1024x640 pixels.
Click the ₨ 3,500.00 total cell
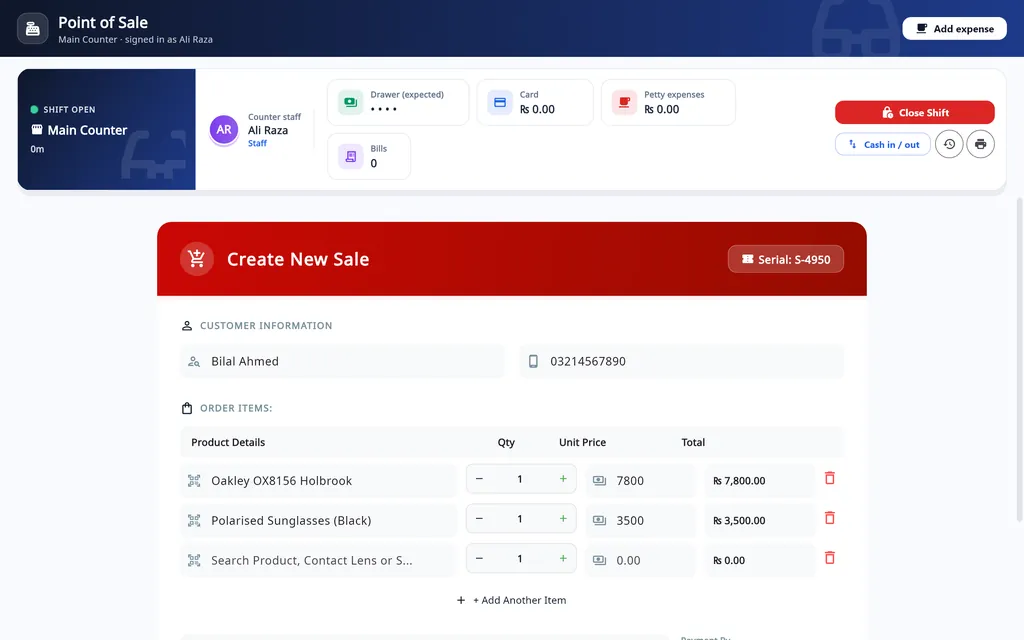point(760,520)
